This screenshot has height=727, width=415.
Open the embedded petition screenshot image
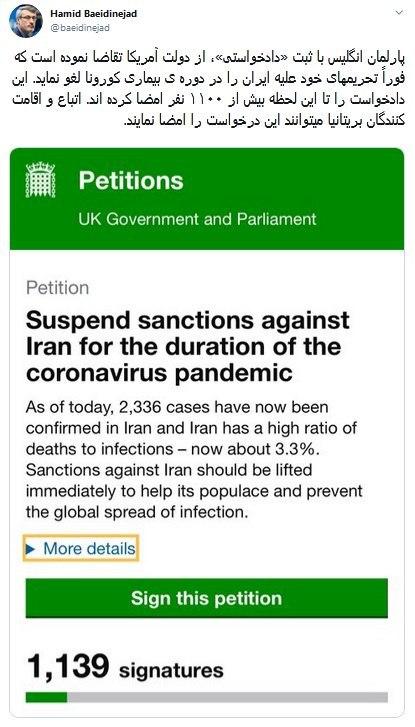(207, 433)
